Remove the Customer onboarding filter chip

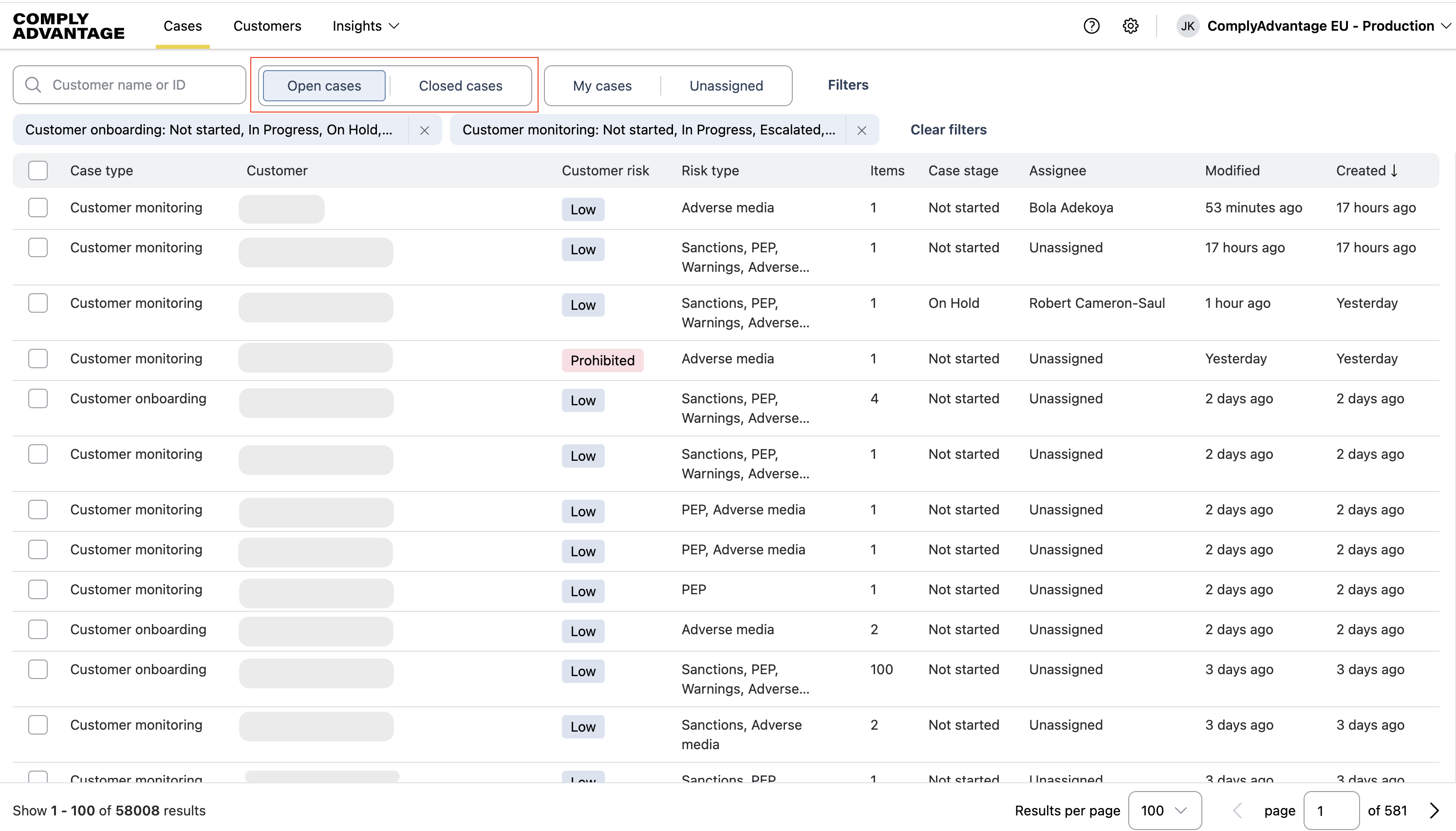click(x=425, y=130)
